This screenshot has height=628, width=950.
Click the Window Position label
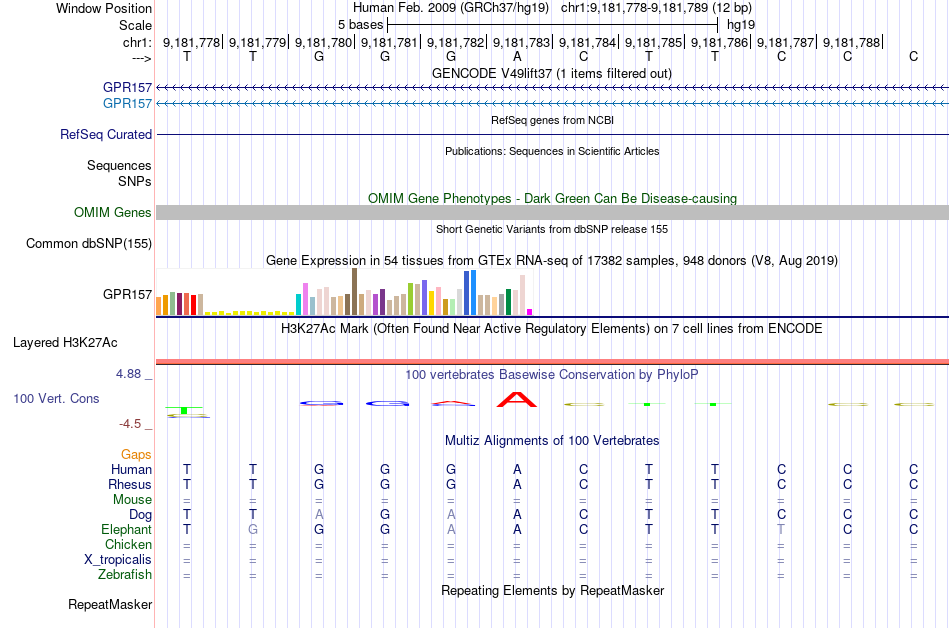point(104,8)
